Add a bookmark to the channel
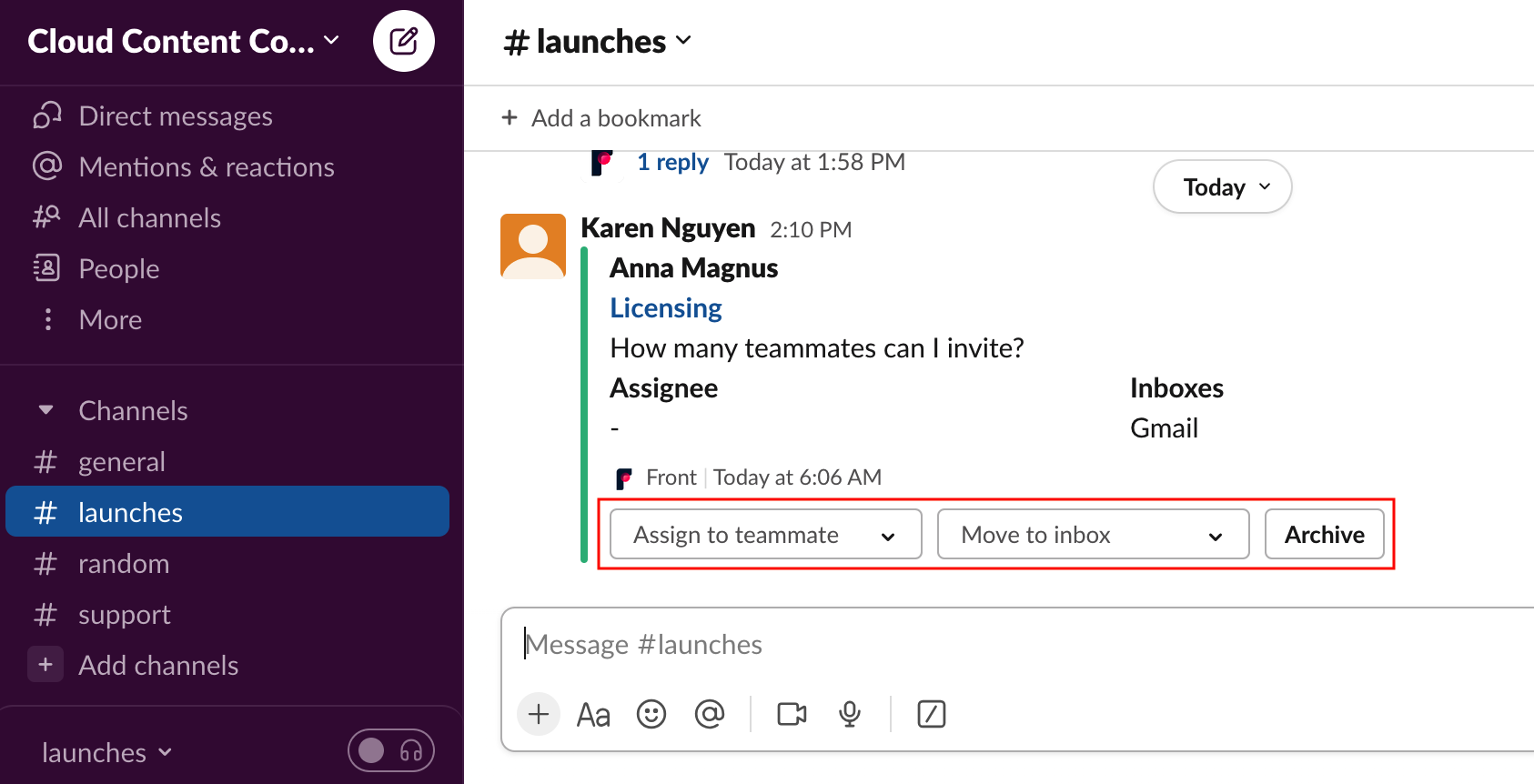 point(601,118)
